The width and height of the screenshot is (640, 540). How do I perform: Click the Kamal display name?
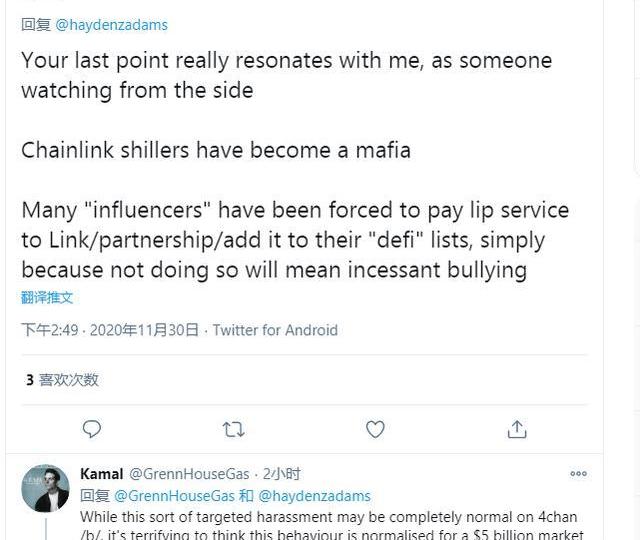point(101,474)
